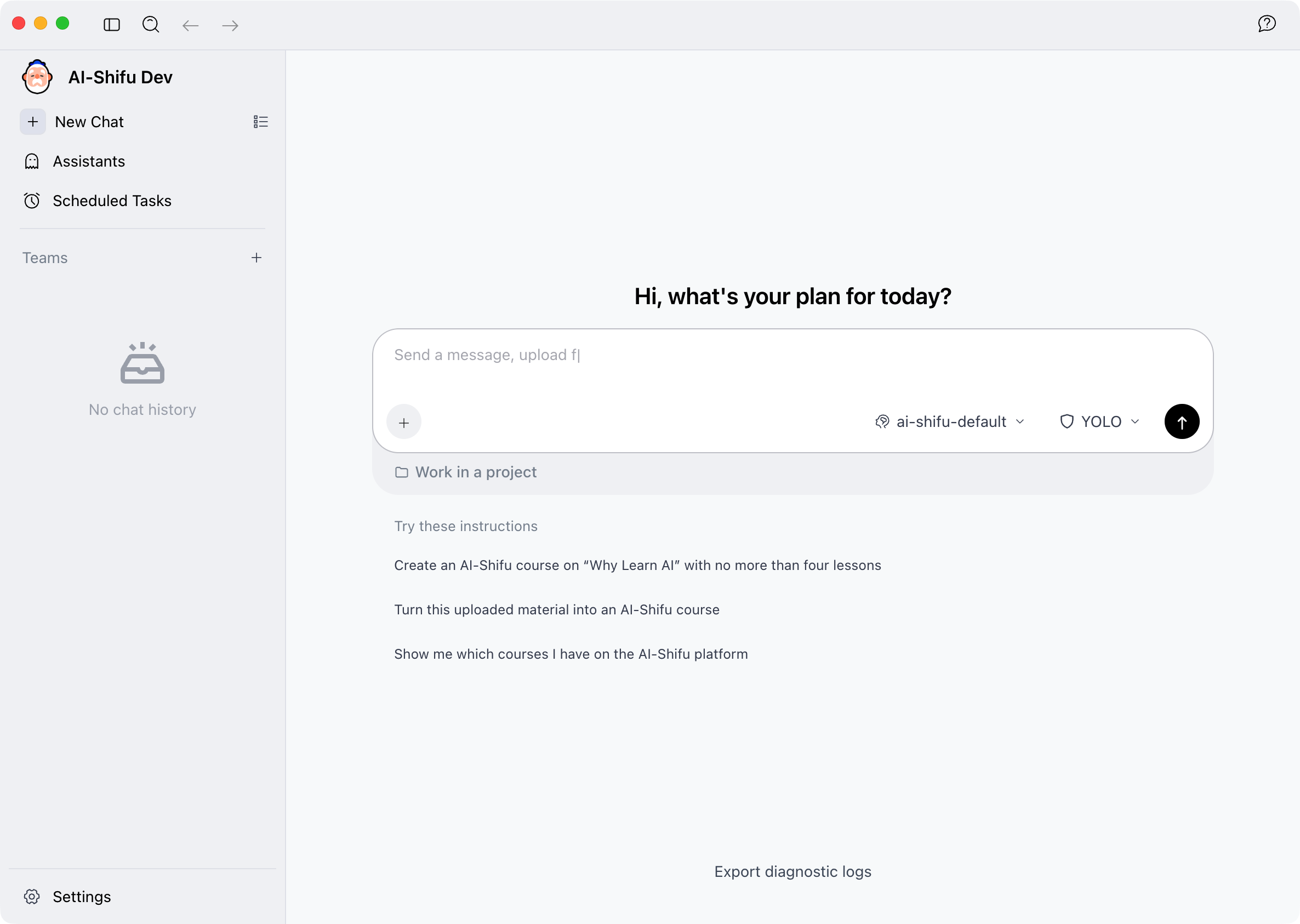
Task: Open Settings in the sidebar
Action: [x=142, y=897]
